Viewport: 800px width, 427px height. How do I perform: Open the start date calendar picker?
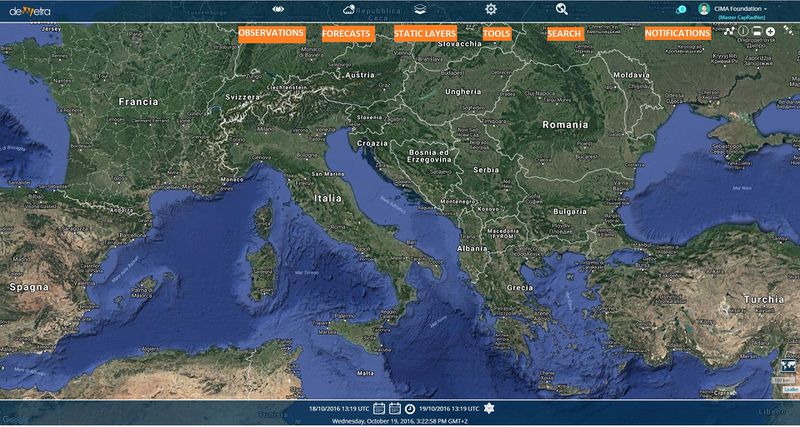[x=379, y=408]
